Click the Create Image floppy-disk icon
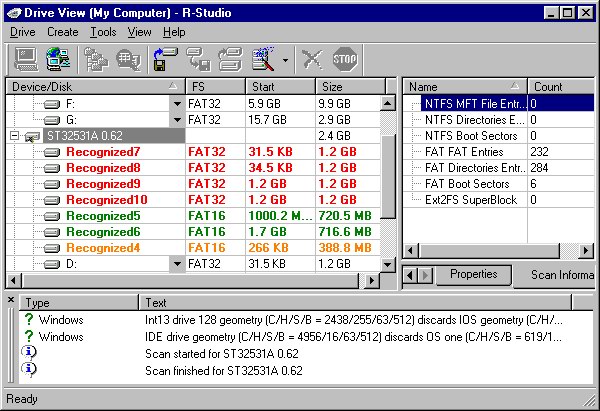This screenshot has width=600, height=411. (x=166, y=59)
